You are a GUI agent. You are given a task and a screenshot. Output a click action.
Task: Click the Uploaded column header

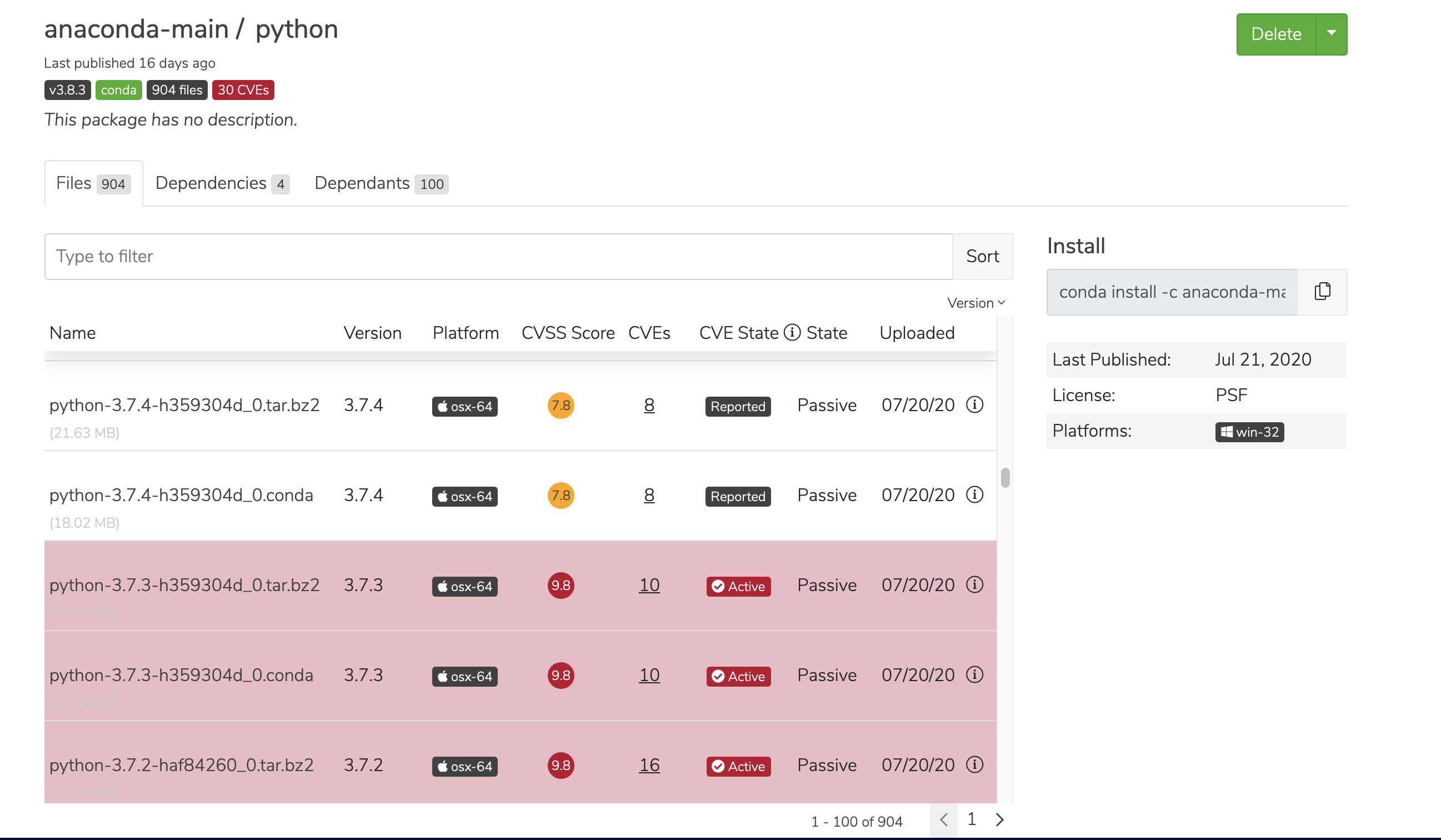click(917, 333)
